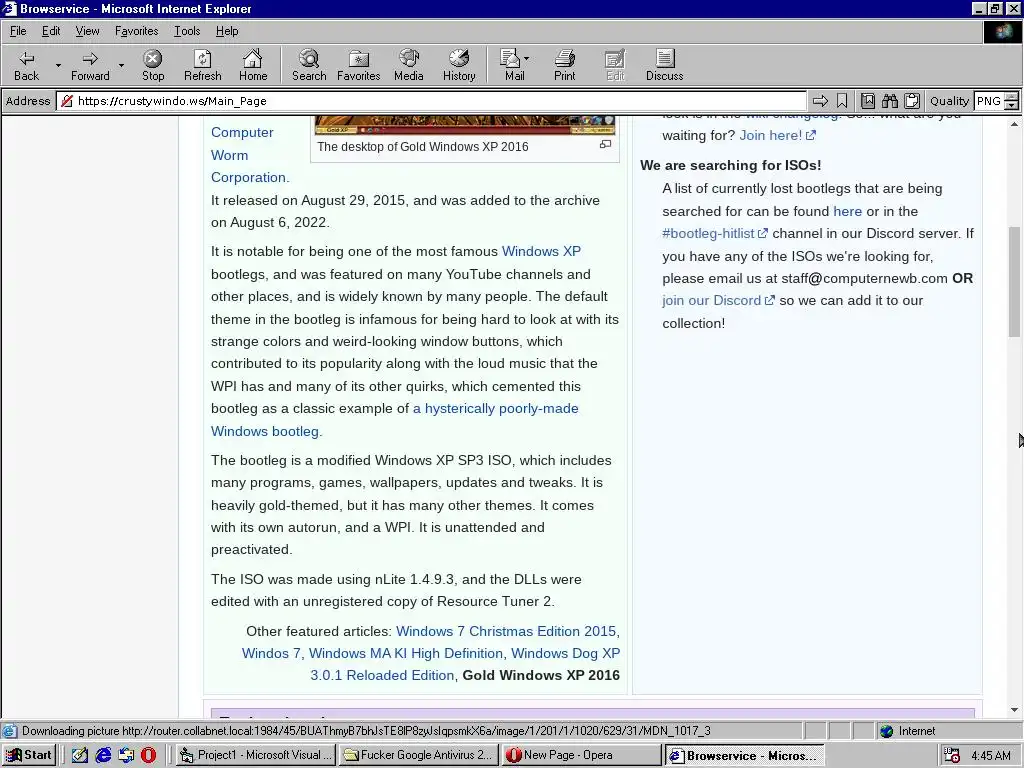Click the Join here! external link

point(777,135)
